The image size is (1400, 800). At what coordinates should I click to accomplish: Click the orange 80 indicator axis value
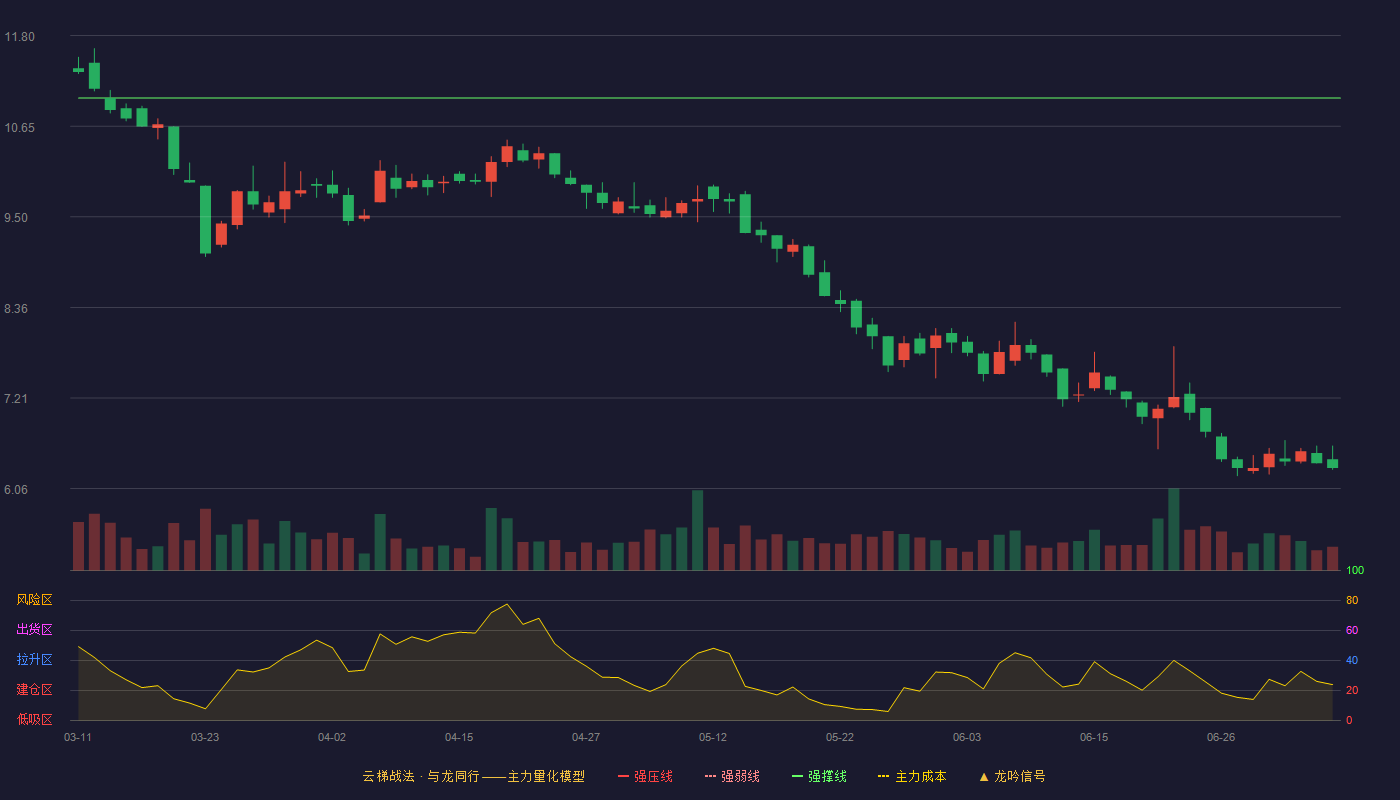(x=1352, y=600)
